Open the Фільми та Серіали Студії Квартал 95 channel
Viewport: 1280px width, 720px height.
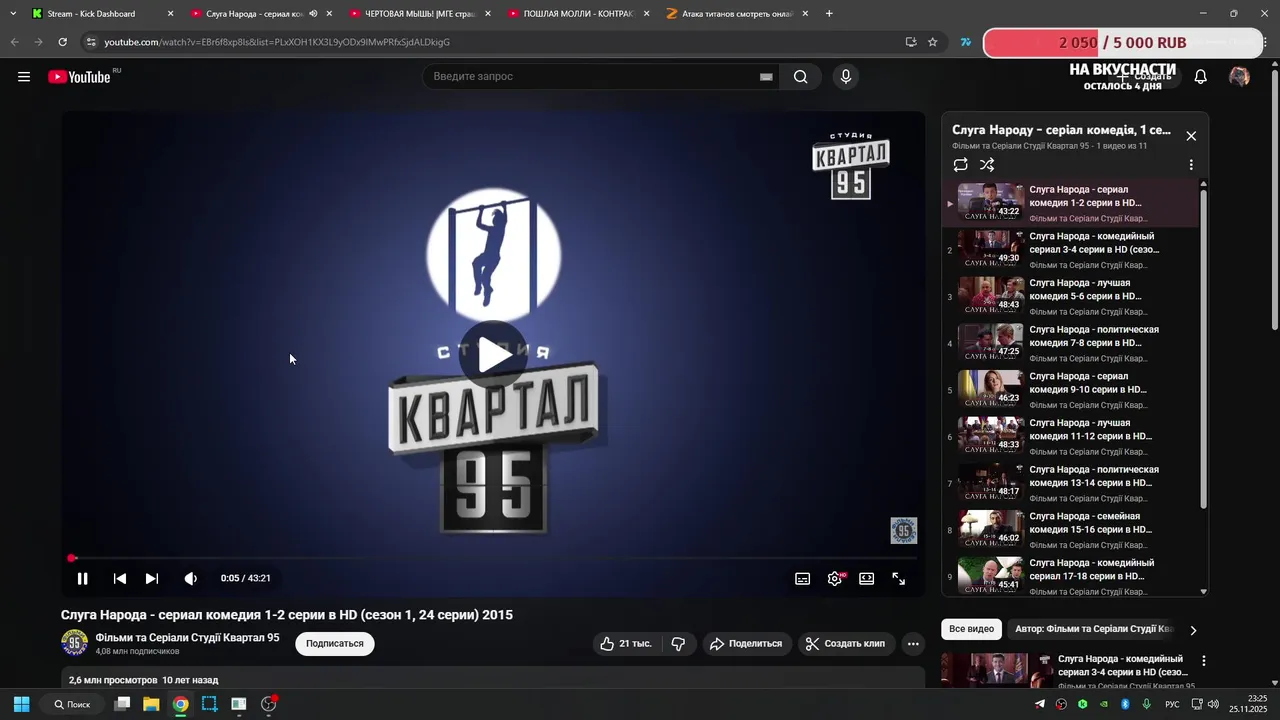tap(187, 638)
